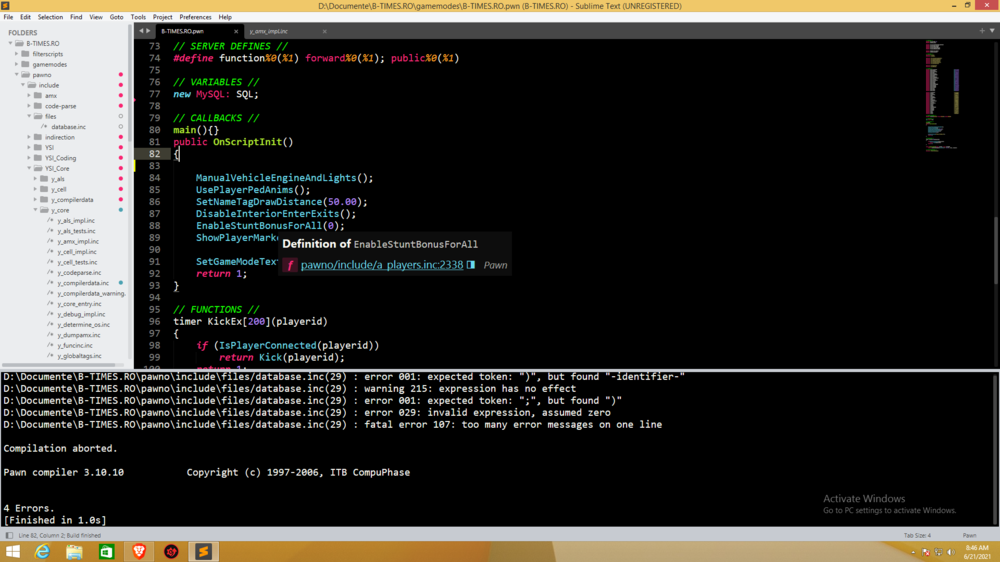Expand the gamemodes folder arrow
1000x562 pixels.
pos(17,64)
